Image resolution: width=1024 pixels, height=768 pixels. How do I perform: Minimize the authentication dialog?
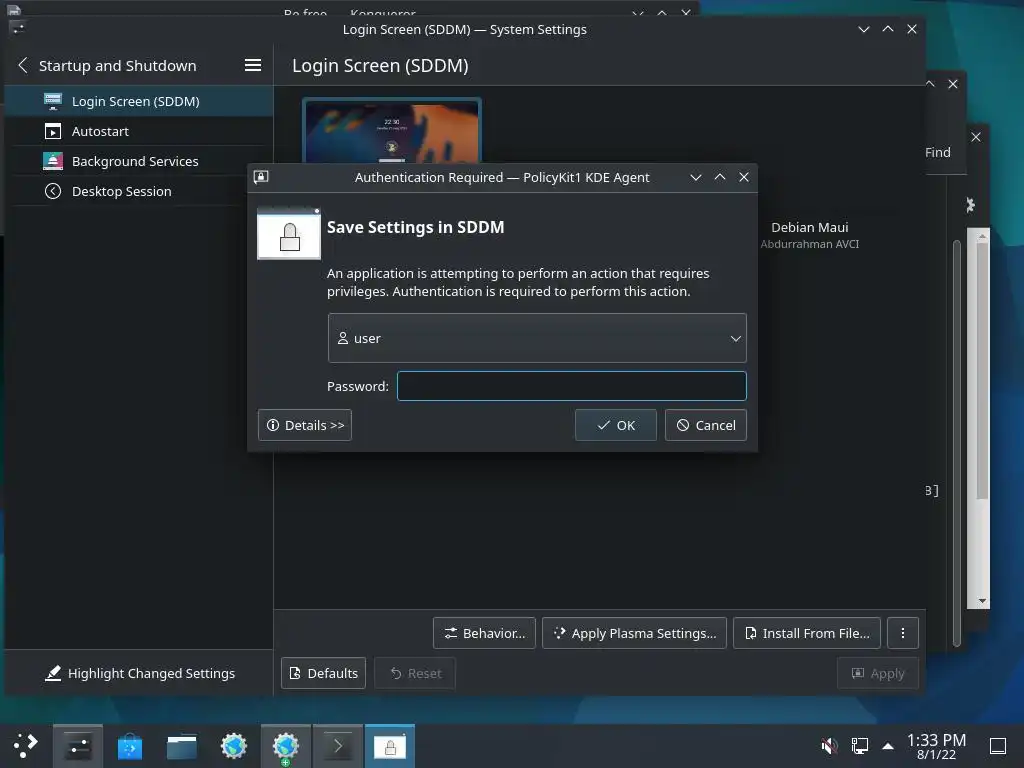696,177
